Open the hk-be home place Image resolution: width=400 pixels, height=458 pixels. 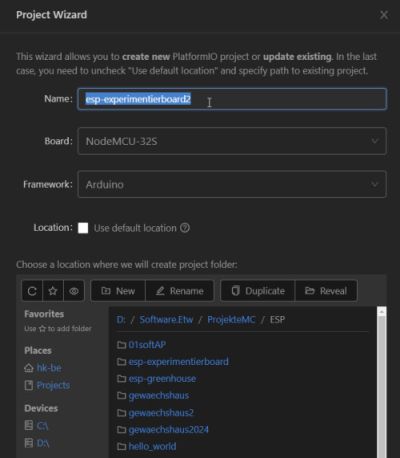(x=43, y=368)
